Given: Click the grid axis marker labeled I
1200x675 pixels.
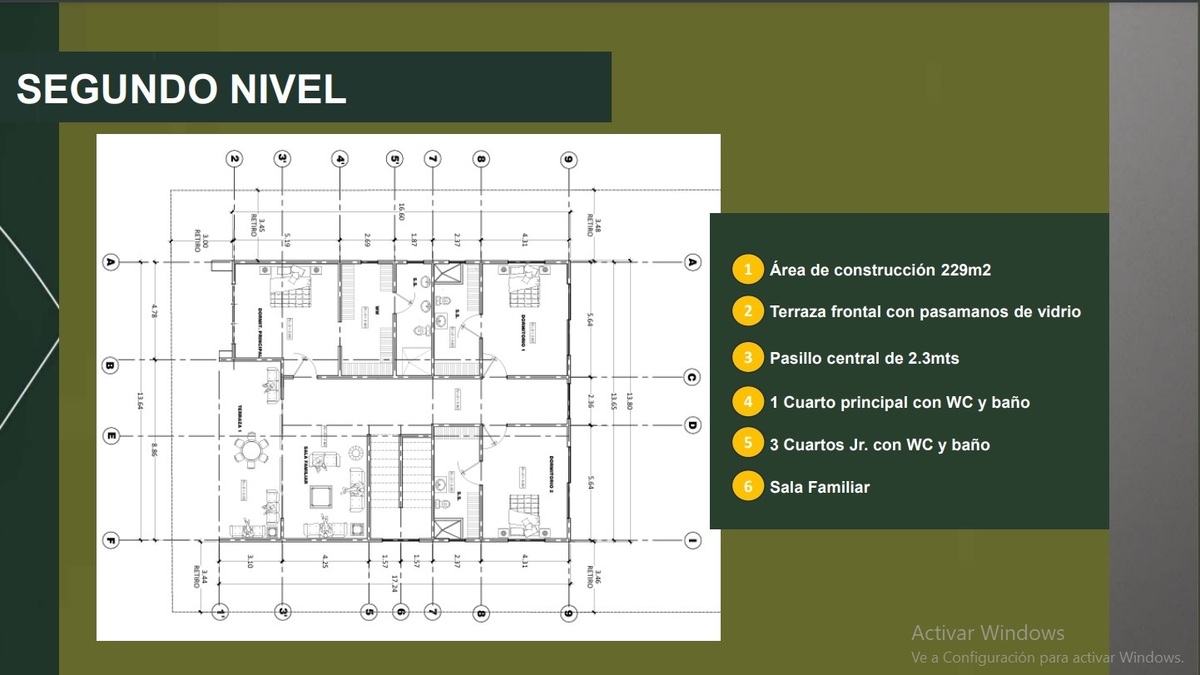Looking at the screenshot, I should [x=692, y=541].
